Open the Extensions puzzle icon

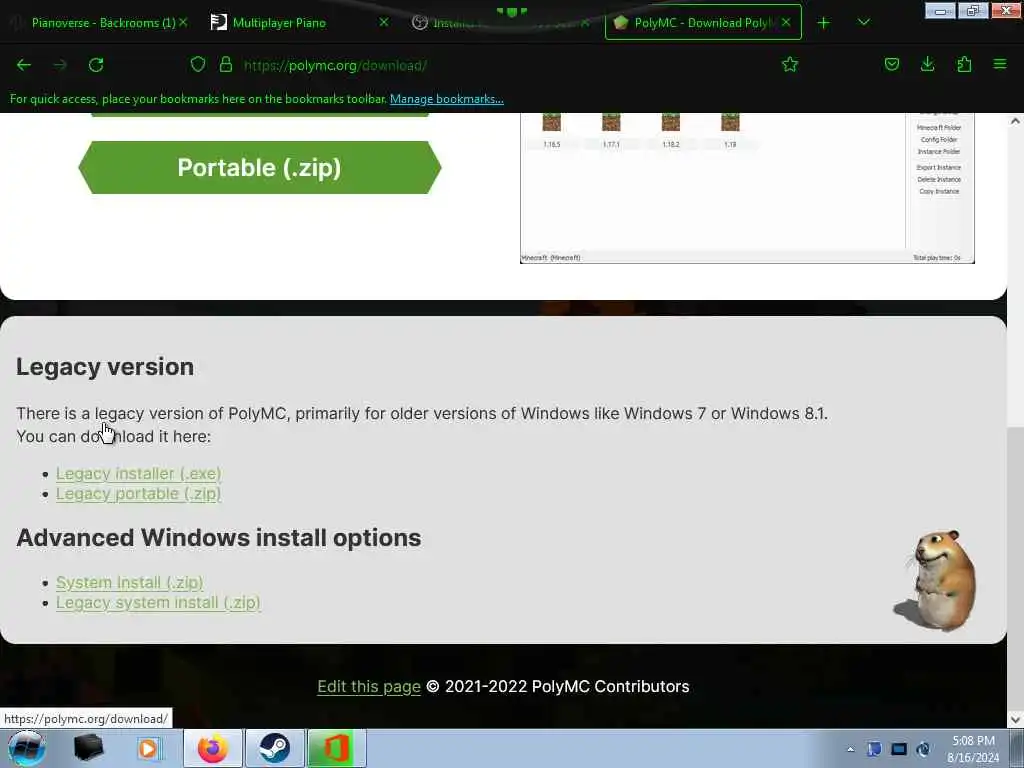point(964,64)
